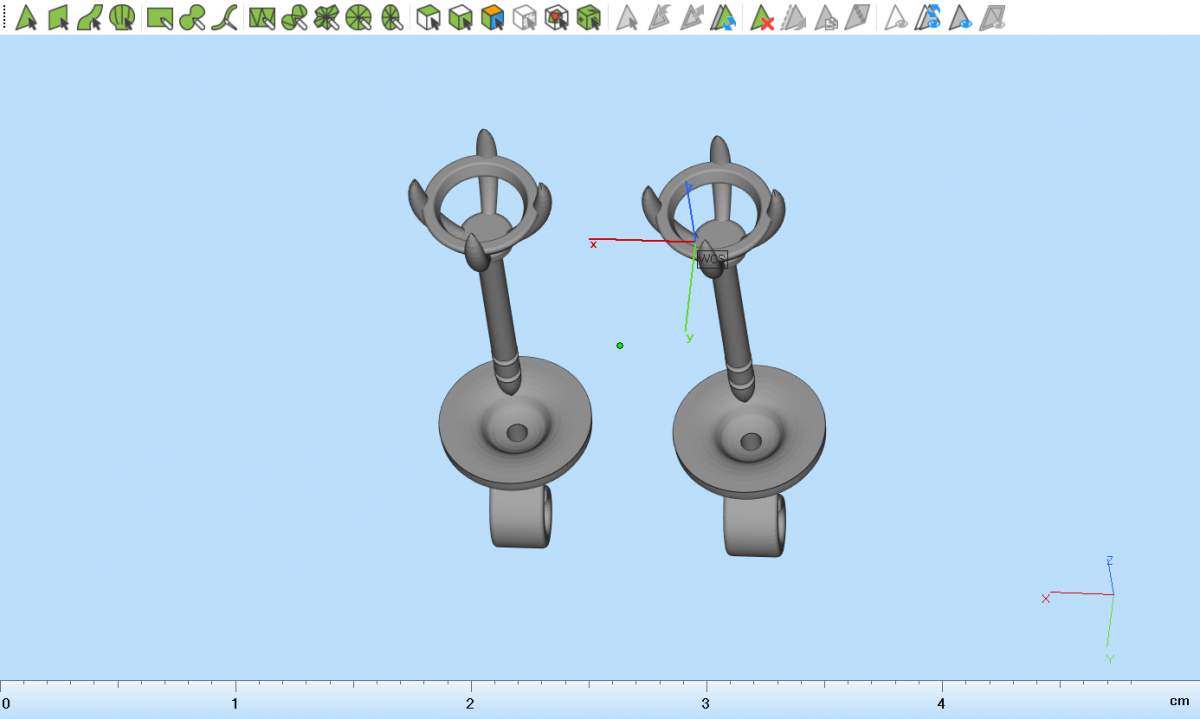
Task: Click the star-shaped green marking icon
Action: (x=326, y=17)
